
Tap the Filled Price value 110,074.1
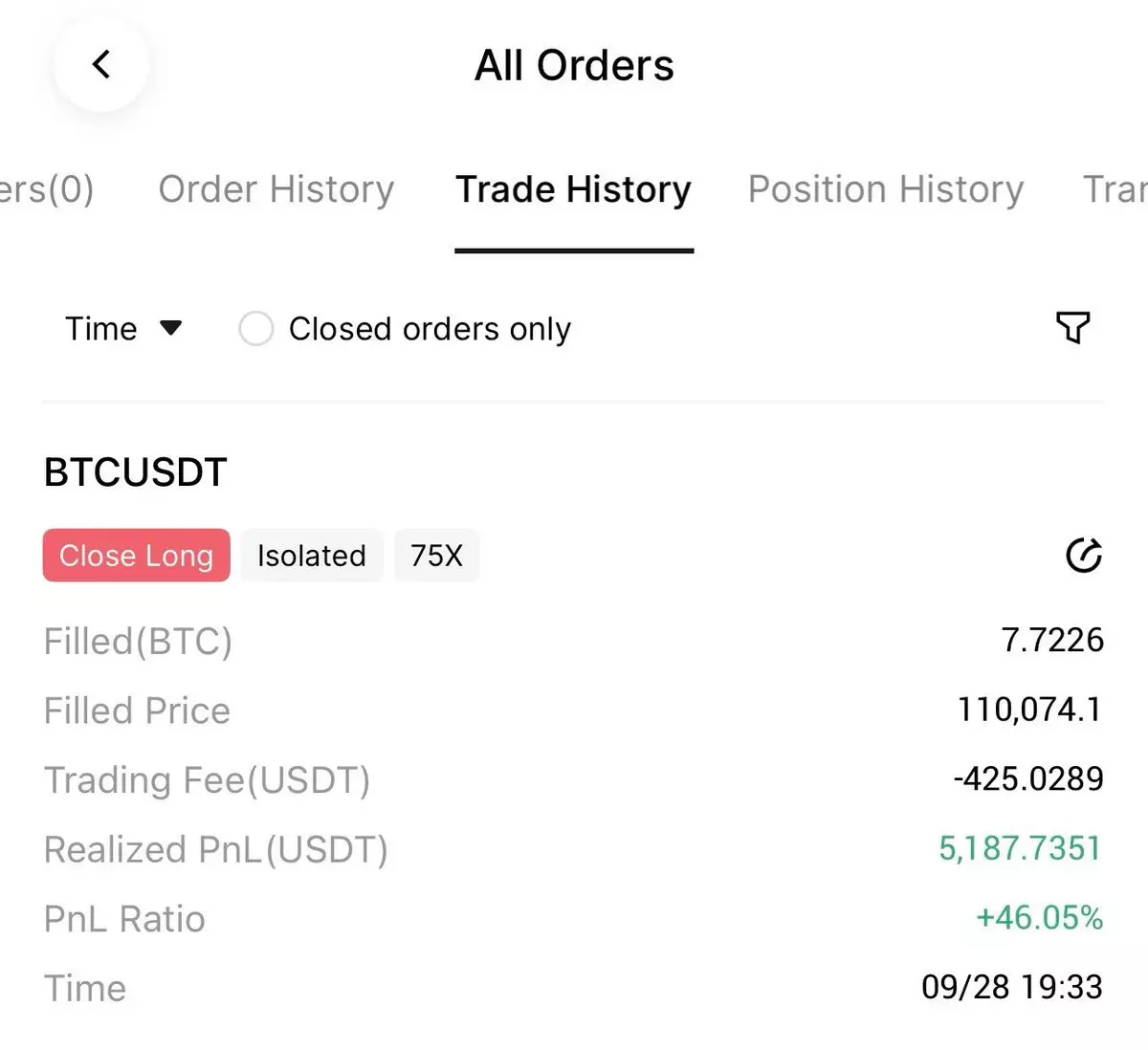pyautogui.click(x=1029, y=710)
